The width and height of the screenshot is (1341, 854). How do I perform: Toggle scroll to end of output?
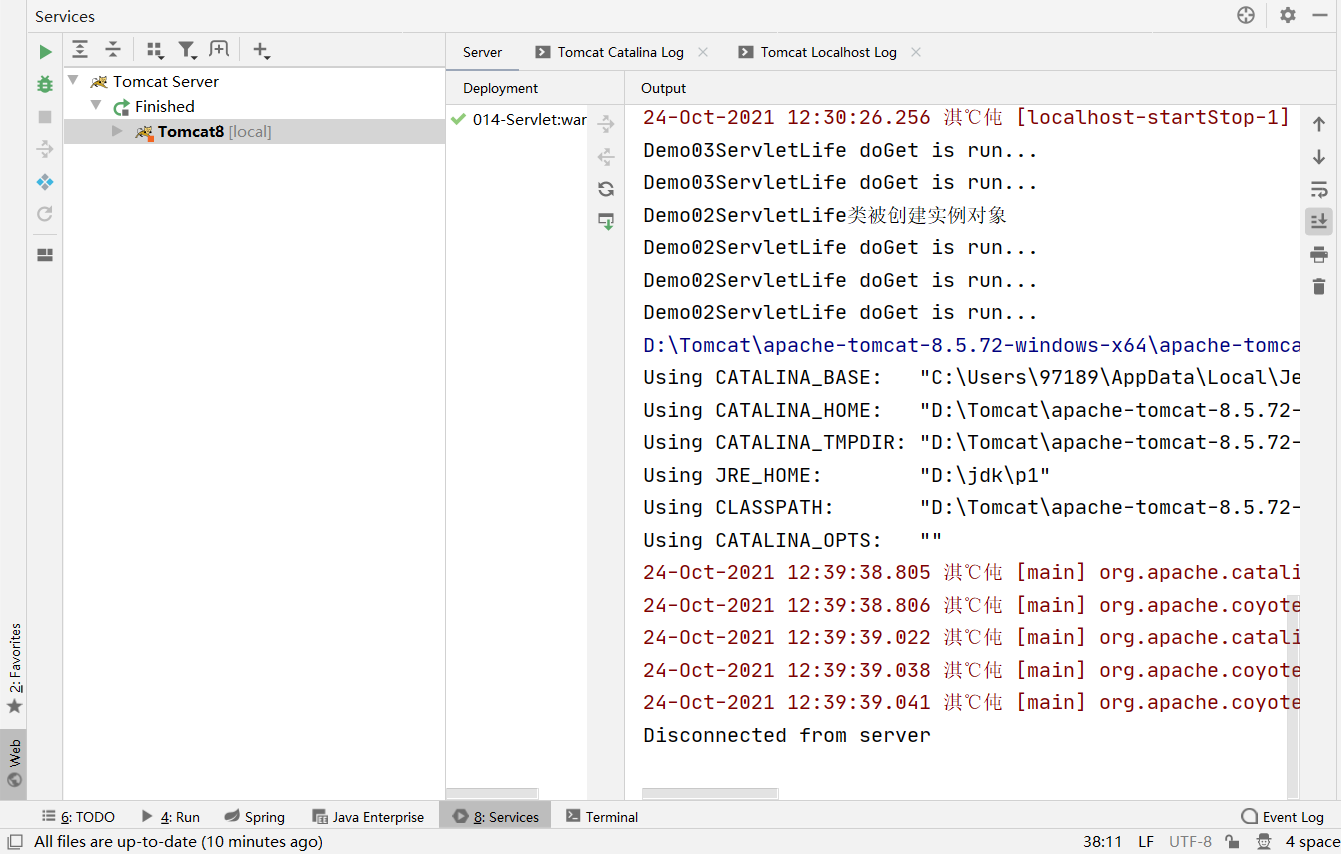pos(1319,221)
